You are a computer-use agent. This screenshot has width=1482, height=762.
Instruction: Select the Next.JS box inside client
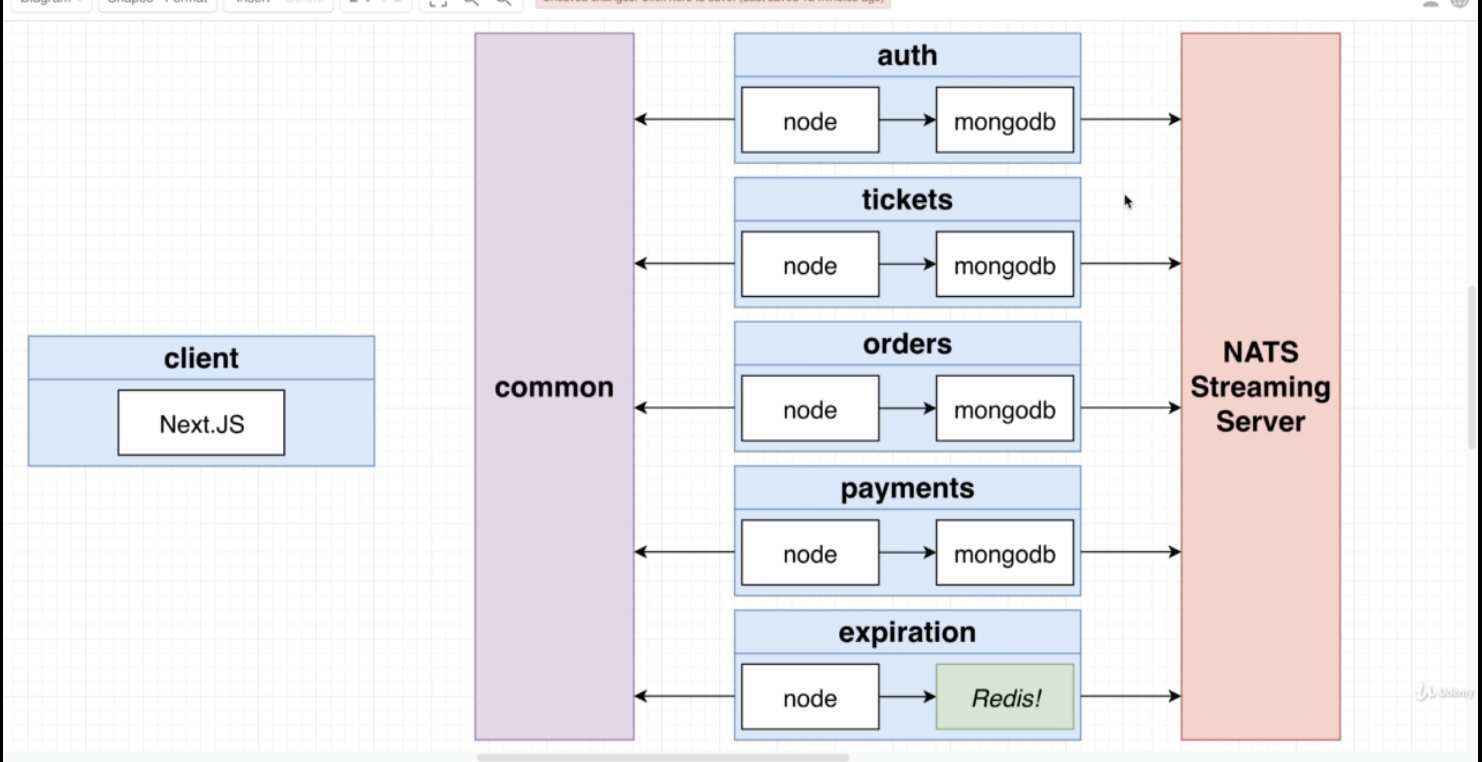pos(200,422)
